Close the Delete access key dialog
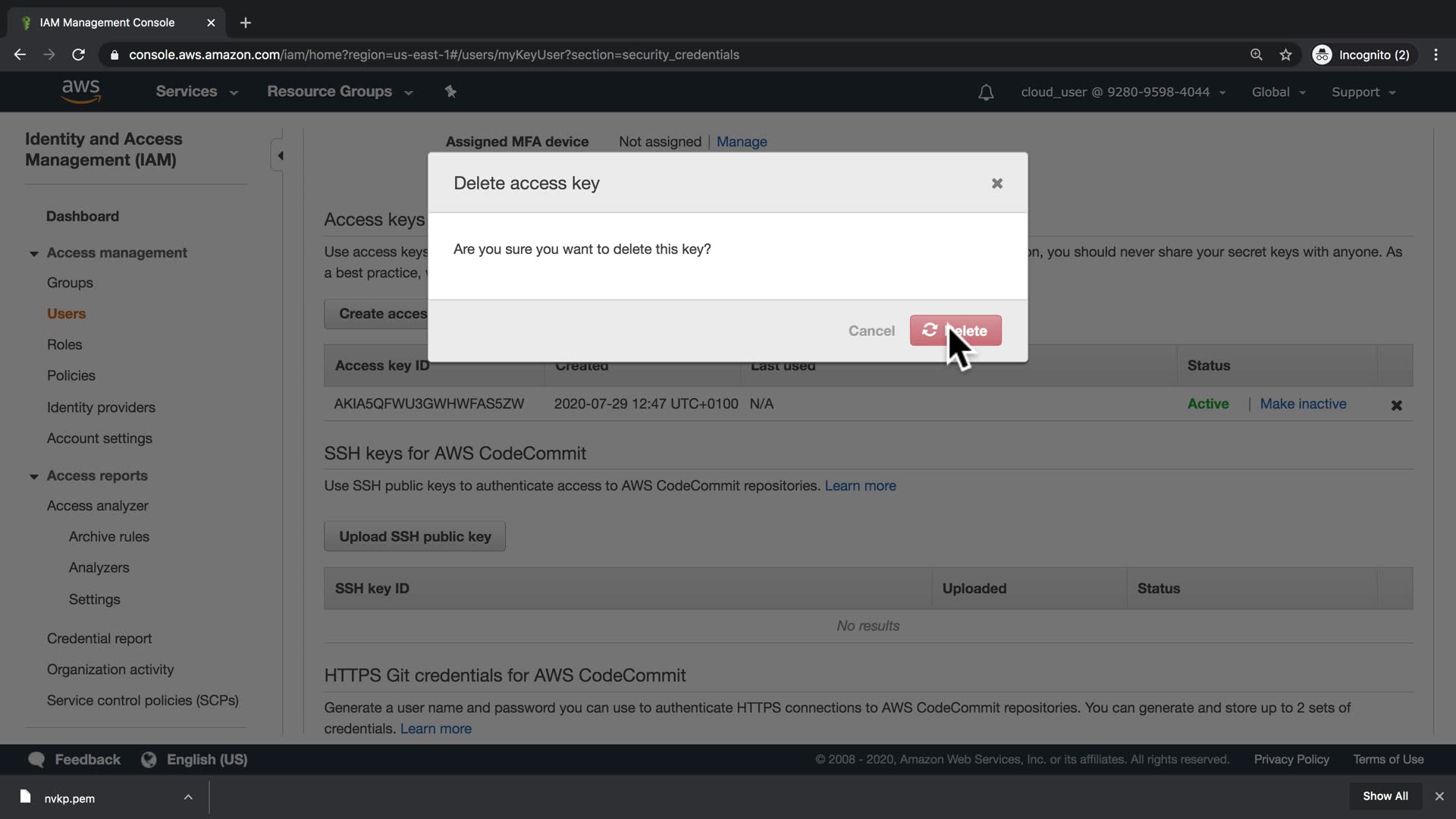 tap(996, 184)
